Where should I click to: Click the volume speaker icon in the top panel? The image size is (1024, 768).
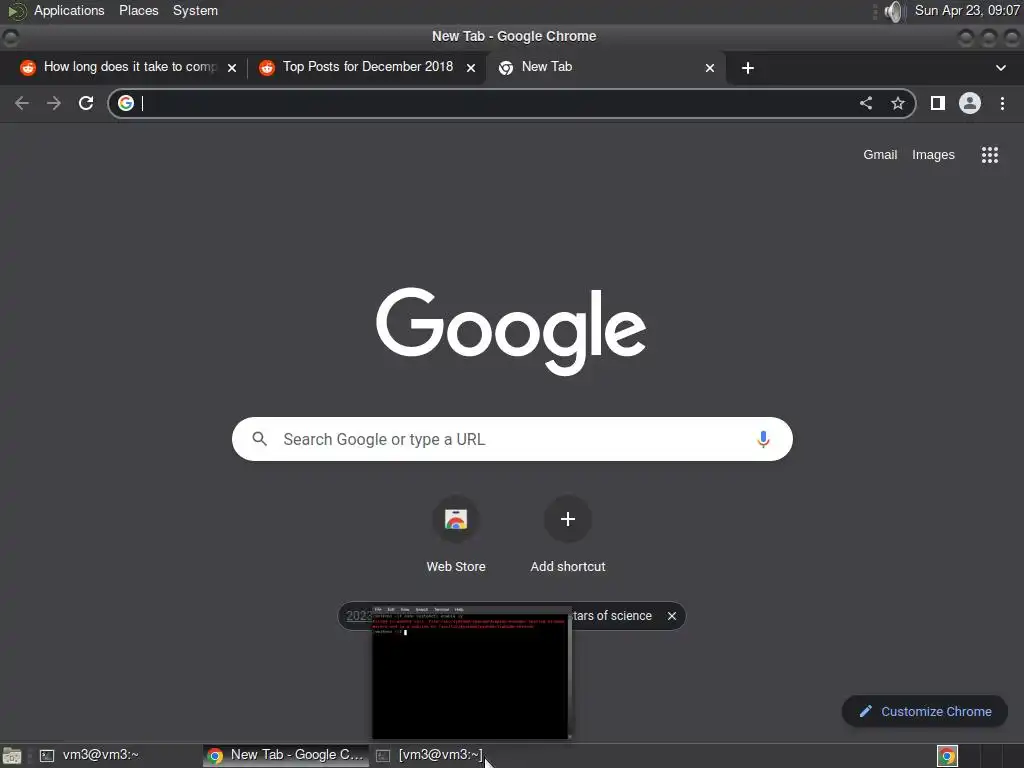[893, 11]
